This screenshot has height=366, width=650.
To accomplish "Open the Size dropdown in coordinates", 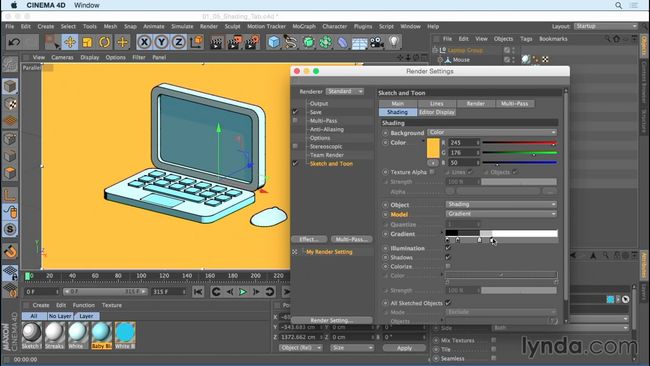I will (352, 348).
